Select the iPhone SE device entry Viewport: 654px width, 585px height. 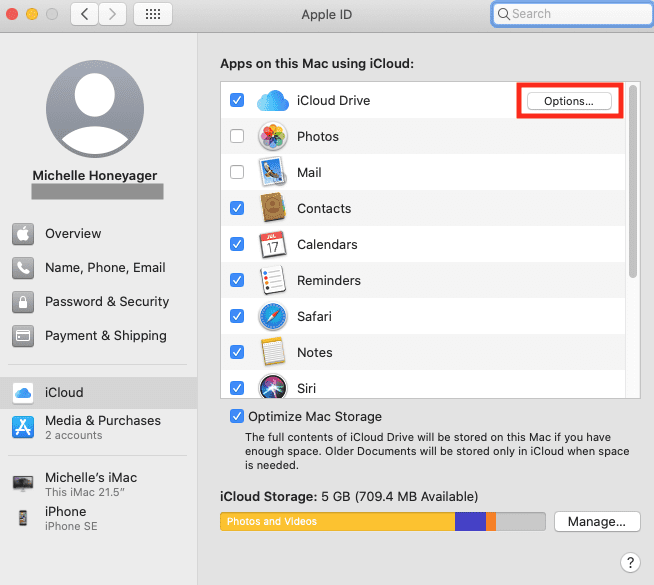(98, 518)
